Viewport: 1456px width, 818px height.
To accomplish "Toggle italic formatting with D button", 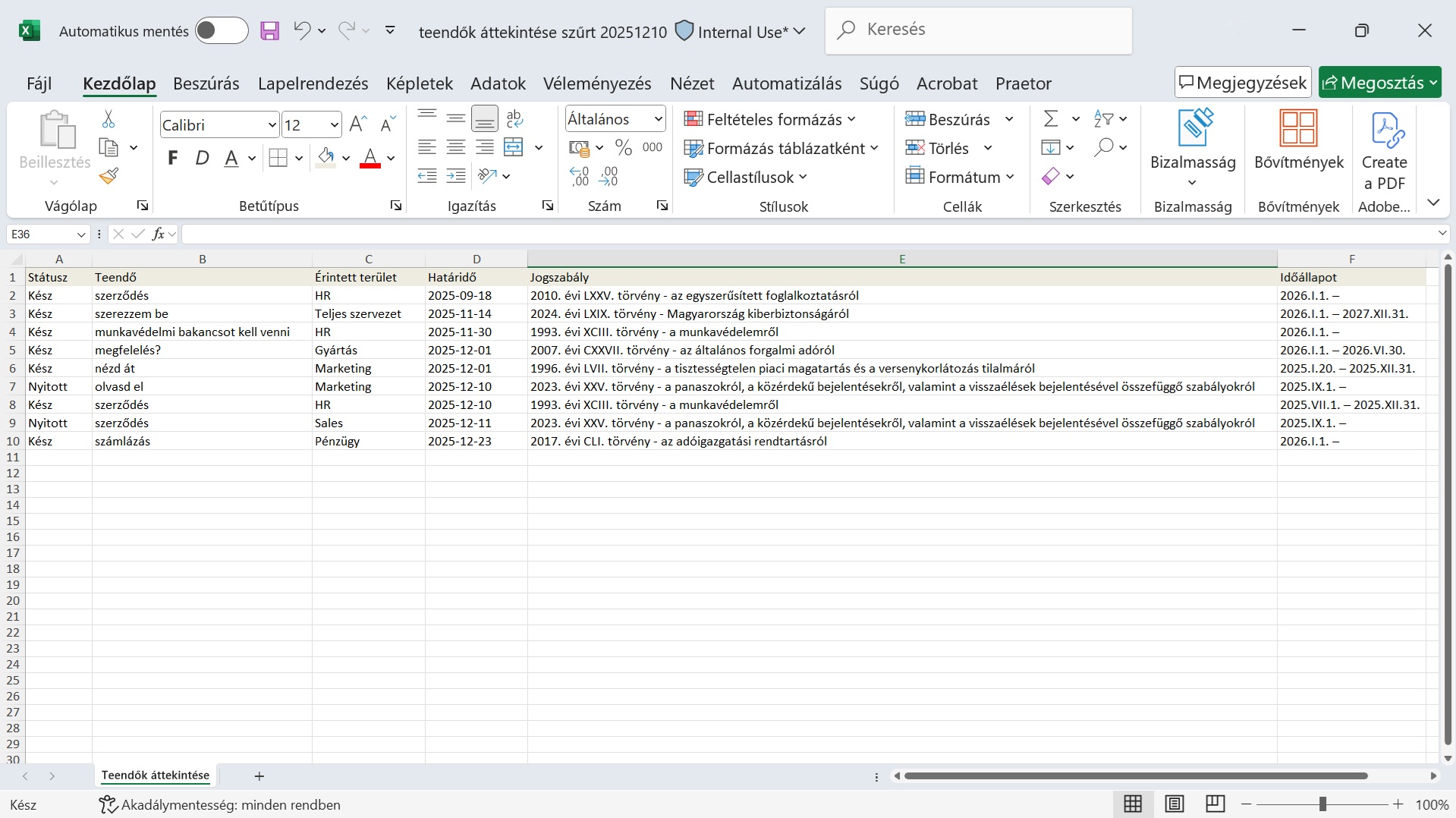I will click(x=202, y=159).
